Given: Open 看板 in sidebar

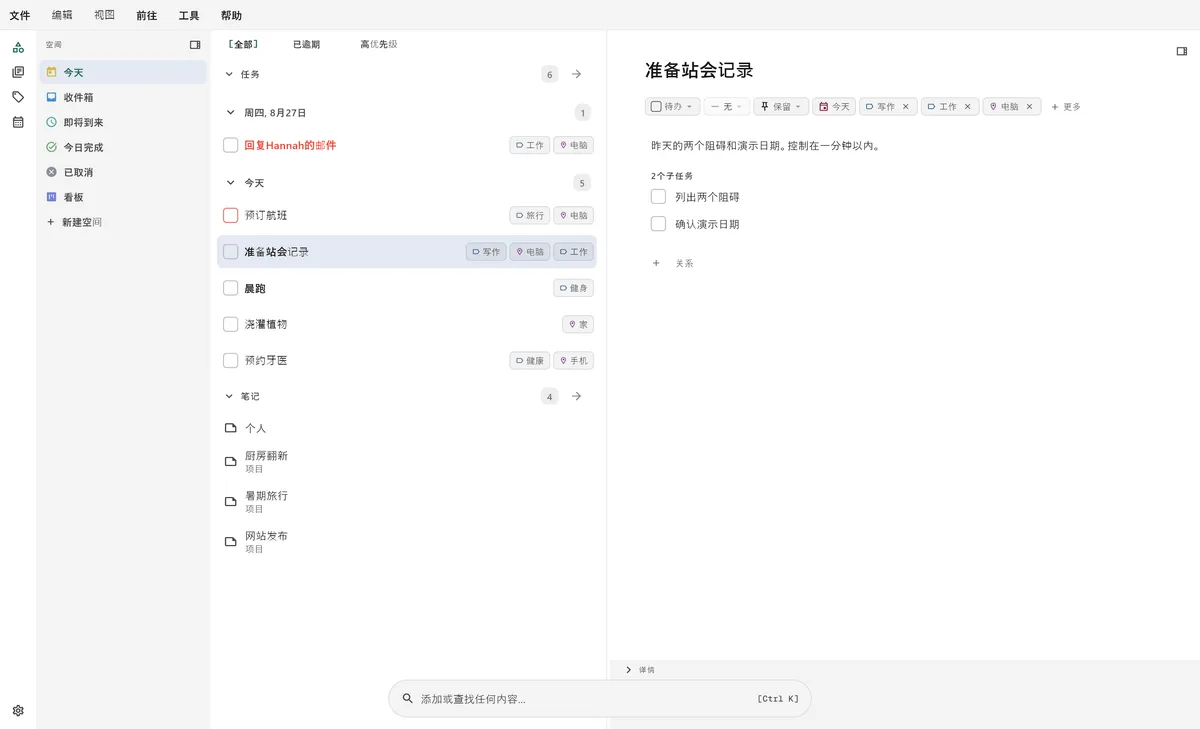Looking at the screenshot, I should (x=123, y=197).
